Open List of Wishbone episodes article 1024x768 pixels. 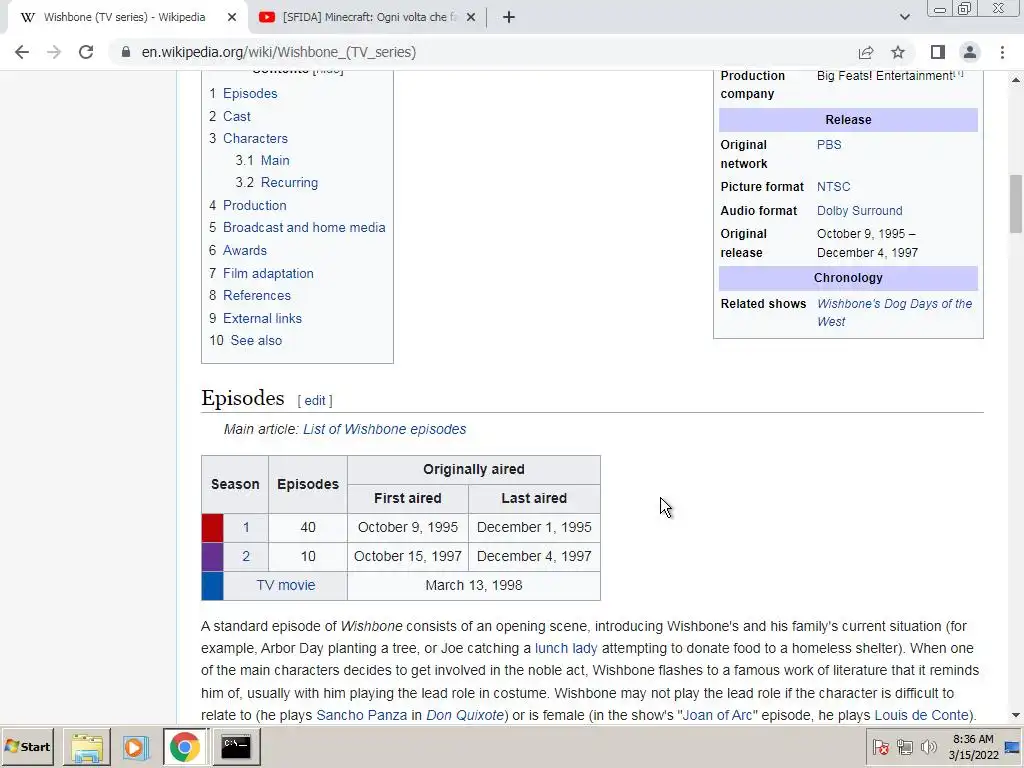point(385,430)
